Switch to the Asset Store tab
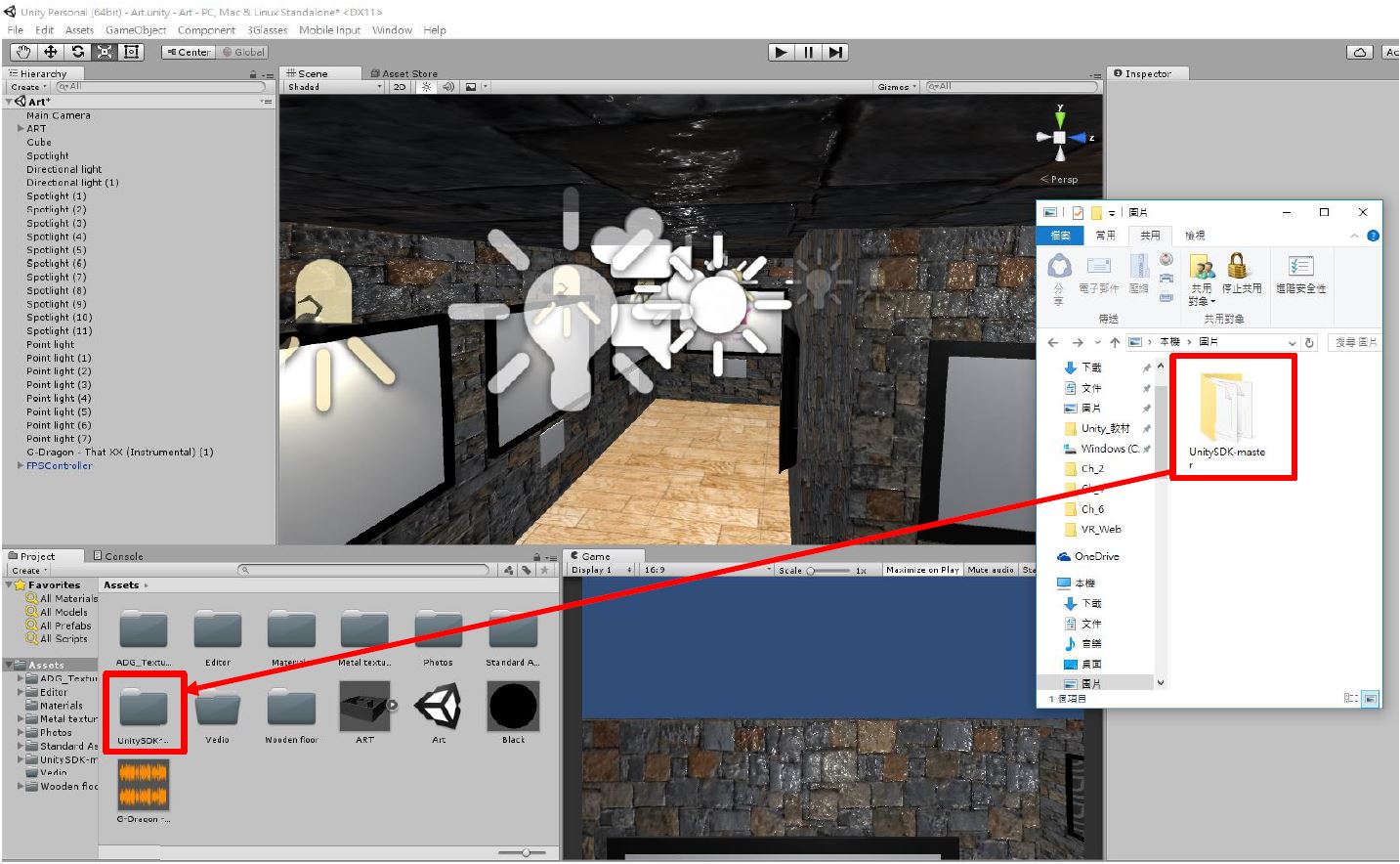Screen dimensions: 1400x864 (403, 73)
